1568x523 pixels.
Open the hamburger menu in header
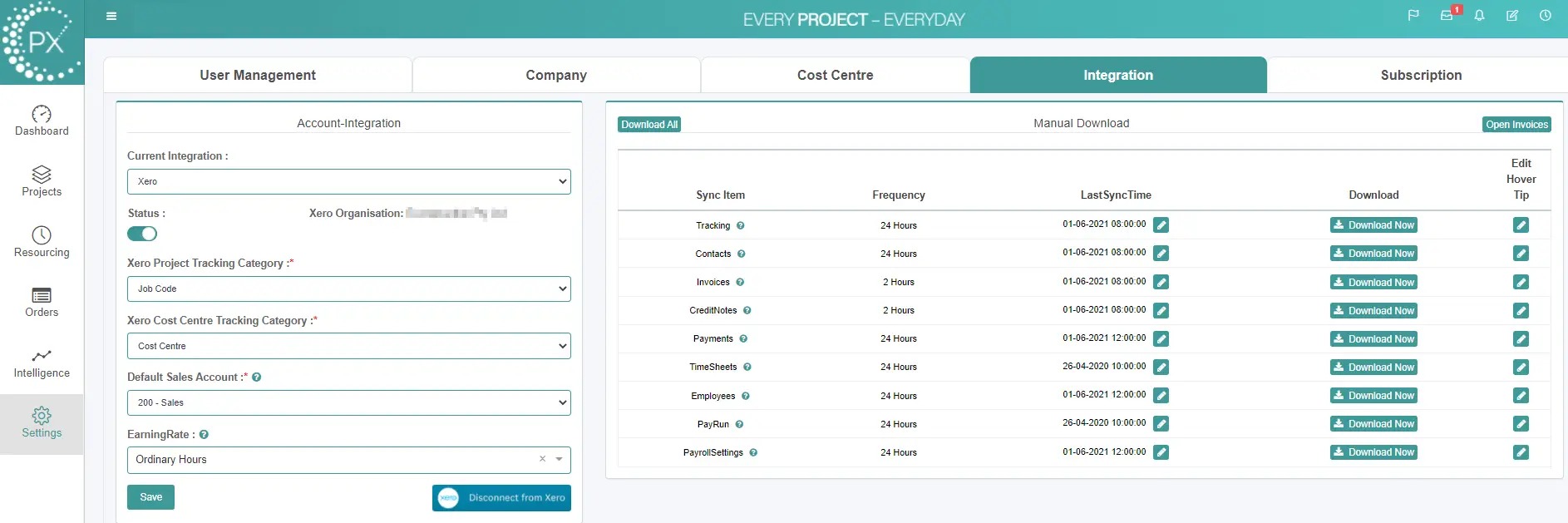pos(111,16)
